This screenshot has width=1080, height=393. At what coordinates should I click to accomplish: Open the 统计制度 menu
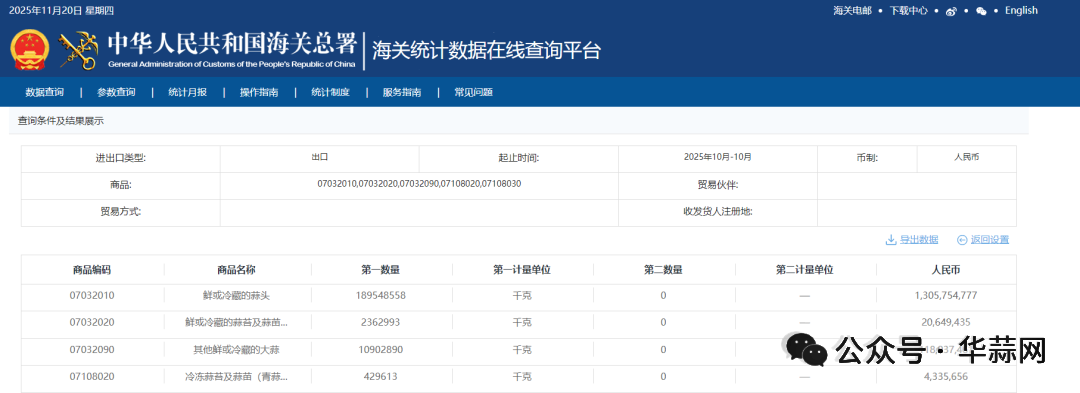(330, 92)
